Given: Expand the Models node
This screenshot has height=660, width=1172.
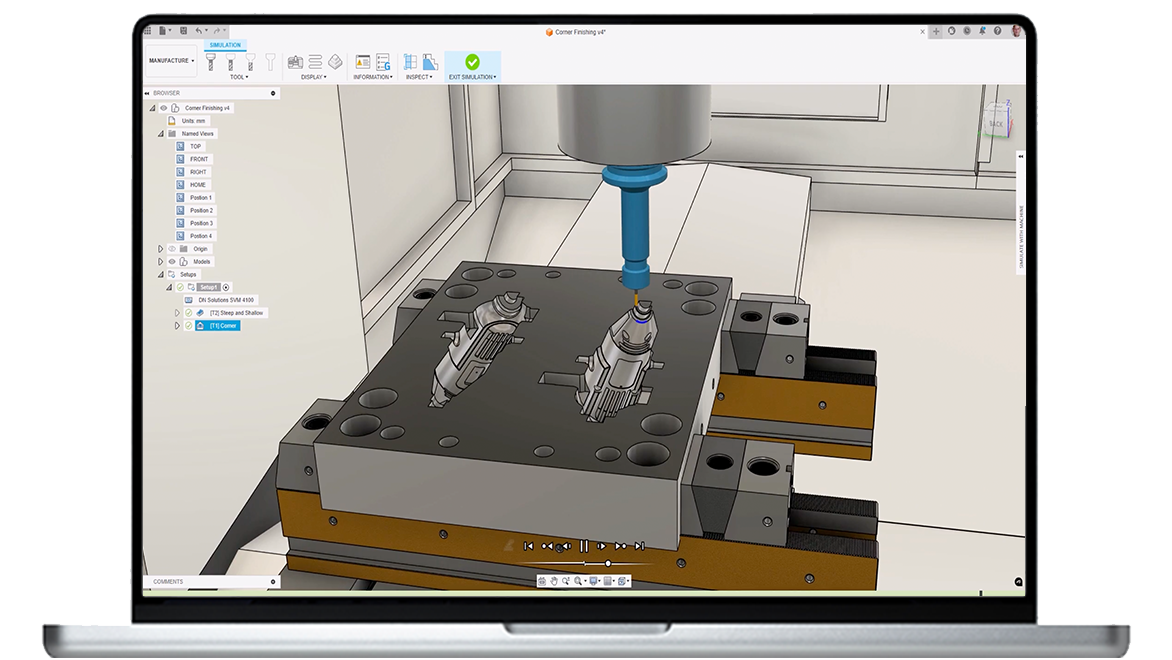Looking at the screenshot, I should (x=161, y=262).
